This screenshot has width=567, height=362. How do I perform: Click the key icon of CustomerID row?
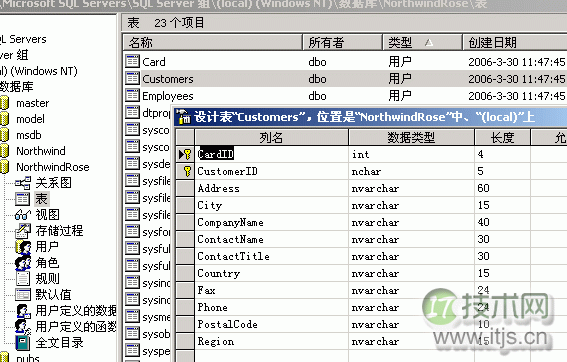coord(187,171)
